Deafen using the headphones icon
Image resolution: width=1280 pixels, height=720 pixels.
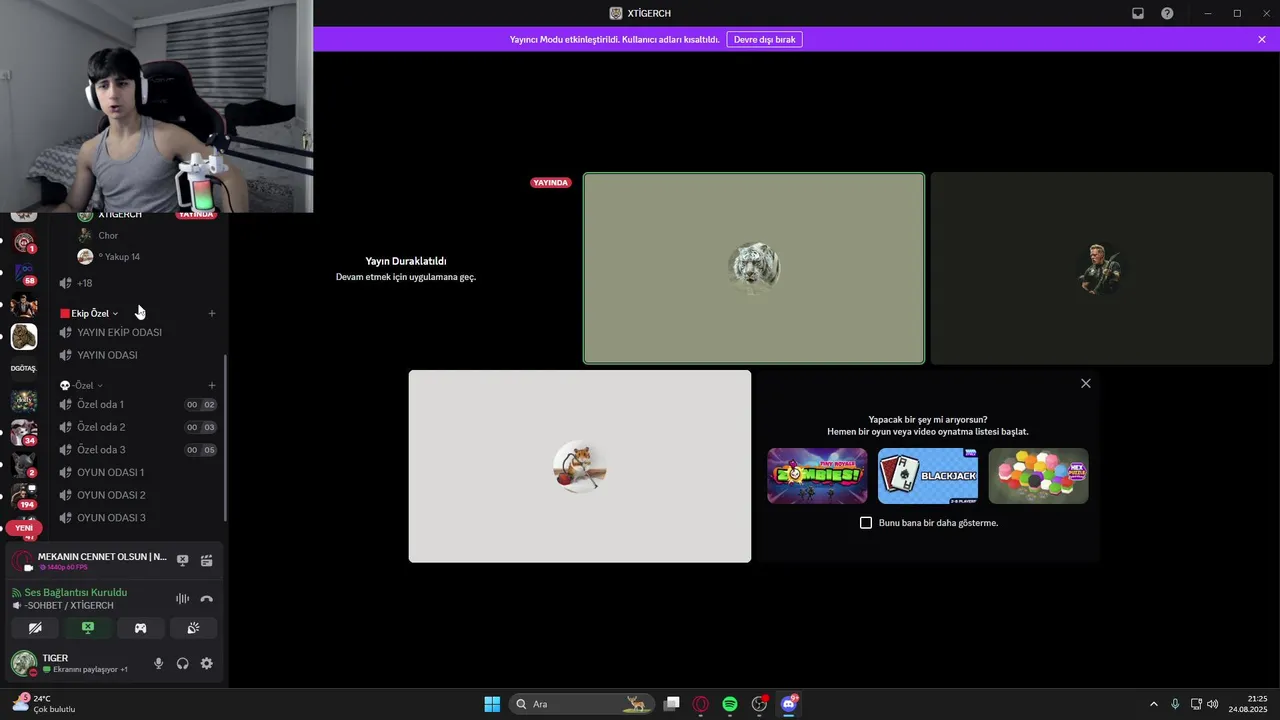point(183,664)
